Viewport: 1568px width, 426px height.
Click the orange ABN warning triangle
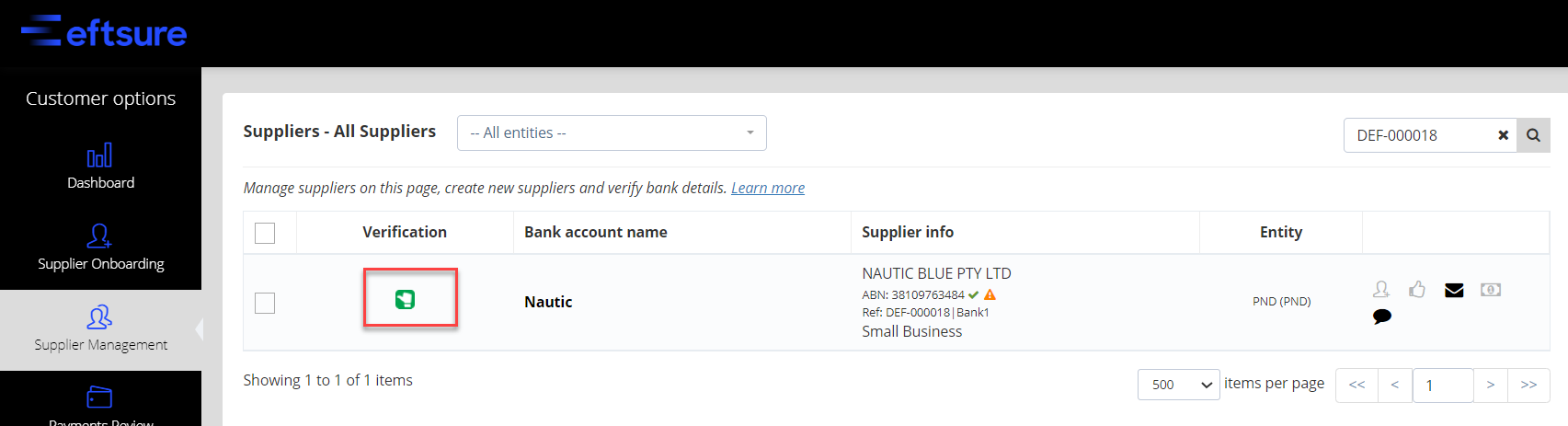tap(990, 294)
